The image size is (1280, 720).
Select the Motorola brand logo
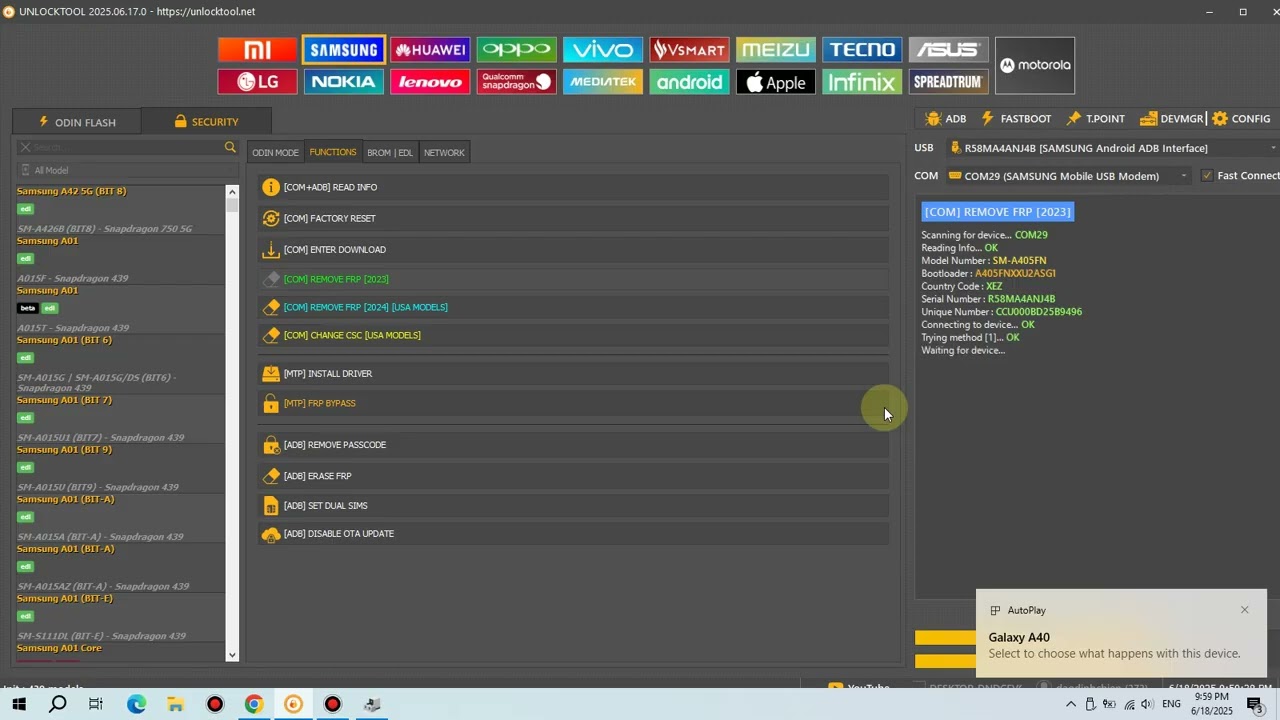1035,66
